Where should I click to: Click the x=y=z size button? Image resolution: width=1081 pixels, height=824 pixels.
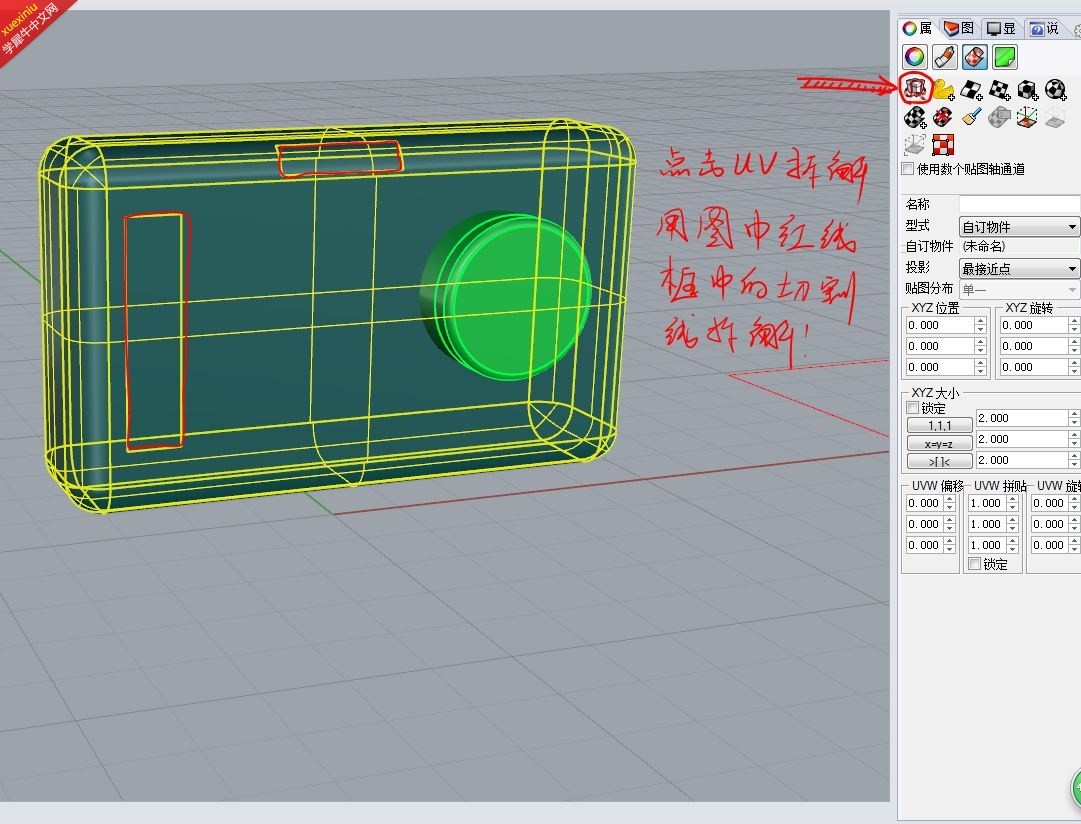[939, 443]
